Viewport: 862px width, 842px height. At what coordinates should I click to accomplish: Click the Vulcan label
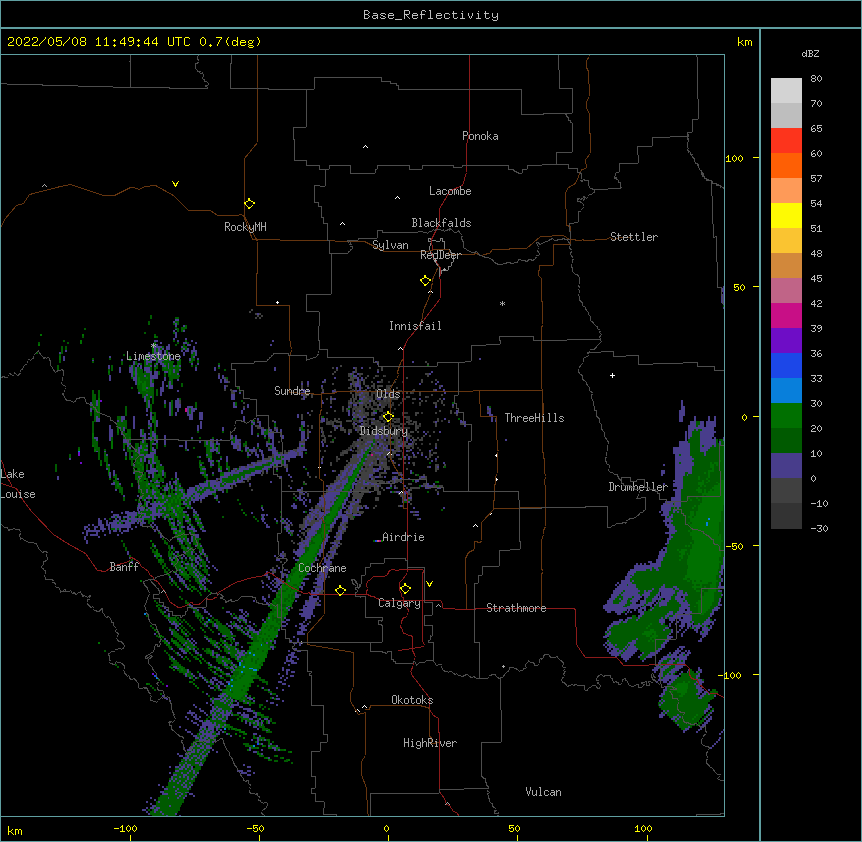pyautogui.click(x=543, y=792)
